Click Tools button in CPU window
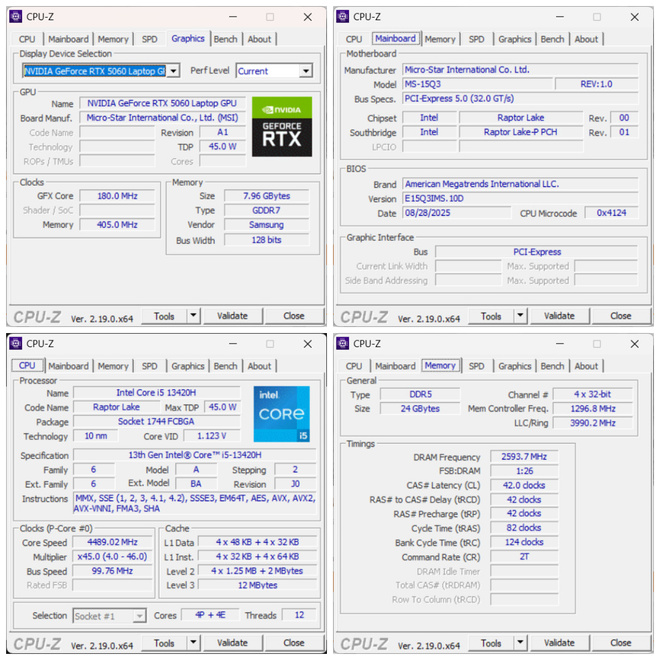Viewport: 660px width, 660px height. (x=164, y=643)
